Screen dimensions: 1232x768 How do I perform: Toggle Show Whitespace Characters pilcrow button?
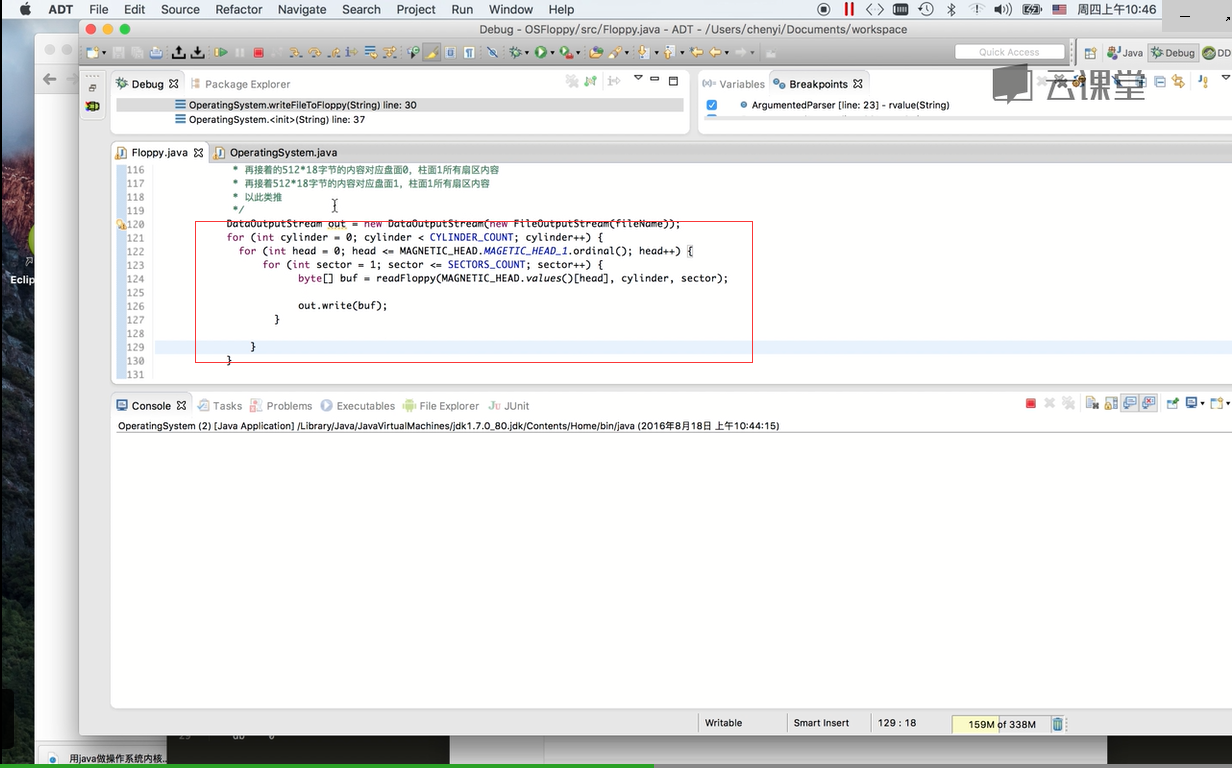click(469, 52)
